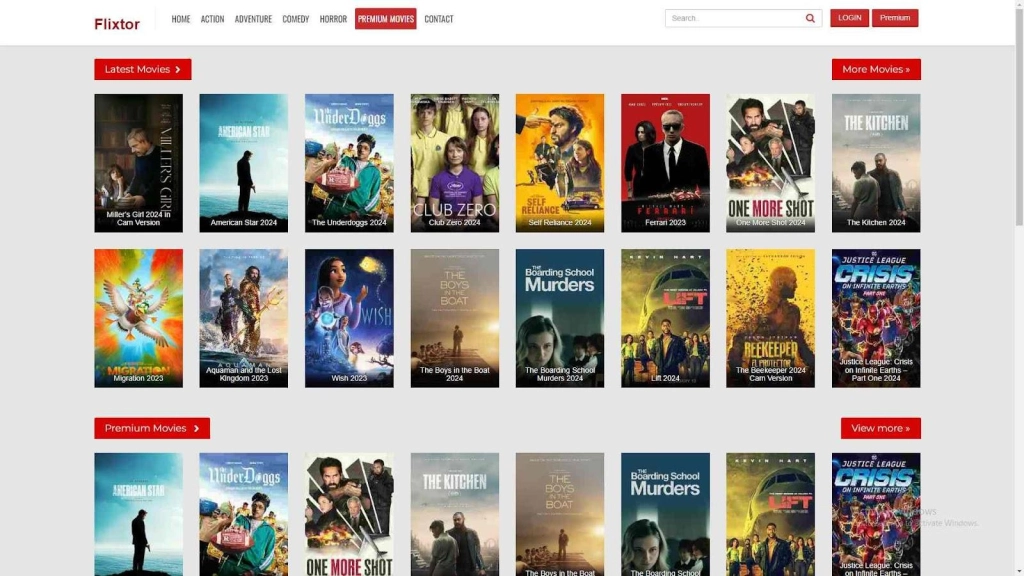The image size is (1024, 576).
Task: Open the Home menu item
Action: 180,19
